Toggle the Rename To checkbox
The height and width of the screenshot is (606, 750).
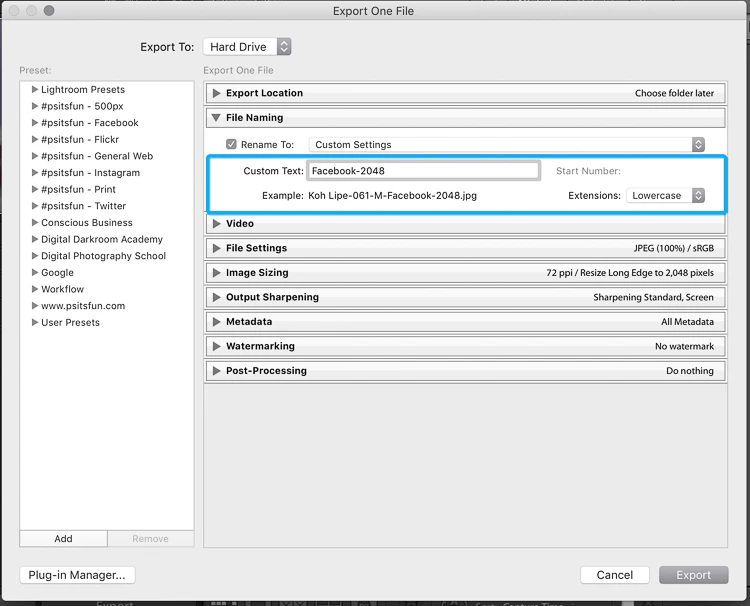pyautogui.click(x=231, y=144)
